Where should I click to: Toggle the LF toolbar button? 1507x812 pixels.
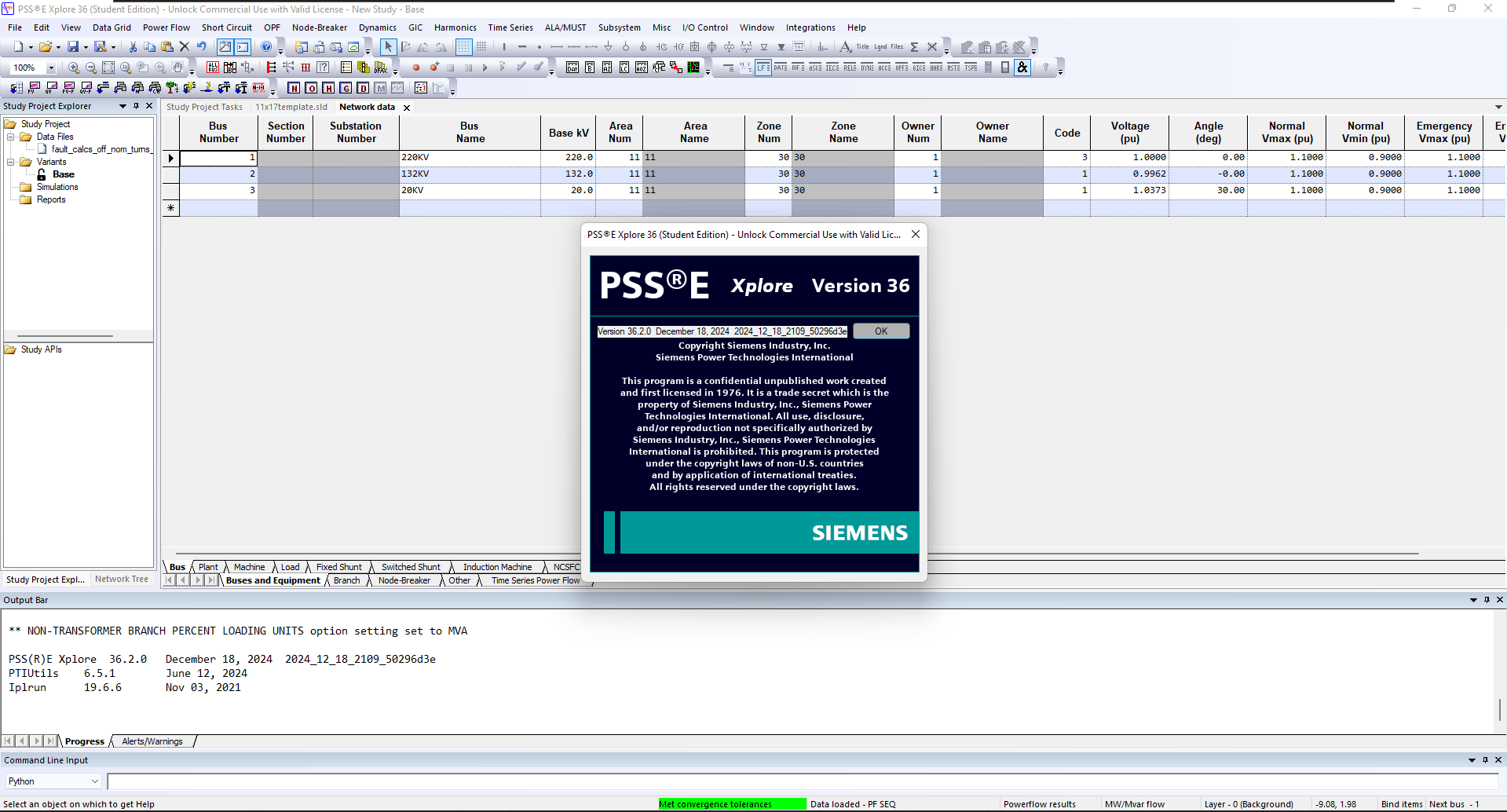tap(763, 68)
